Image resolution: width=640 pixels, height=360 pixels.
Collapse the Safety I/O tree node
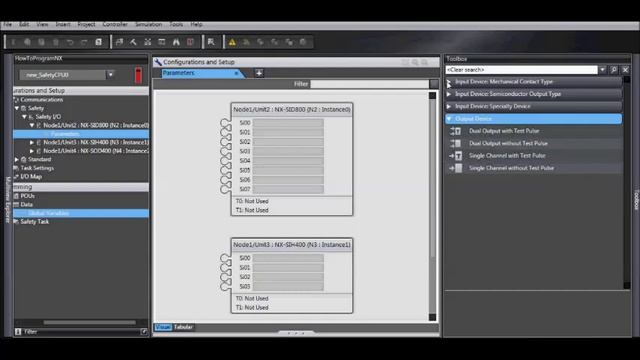24,117
